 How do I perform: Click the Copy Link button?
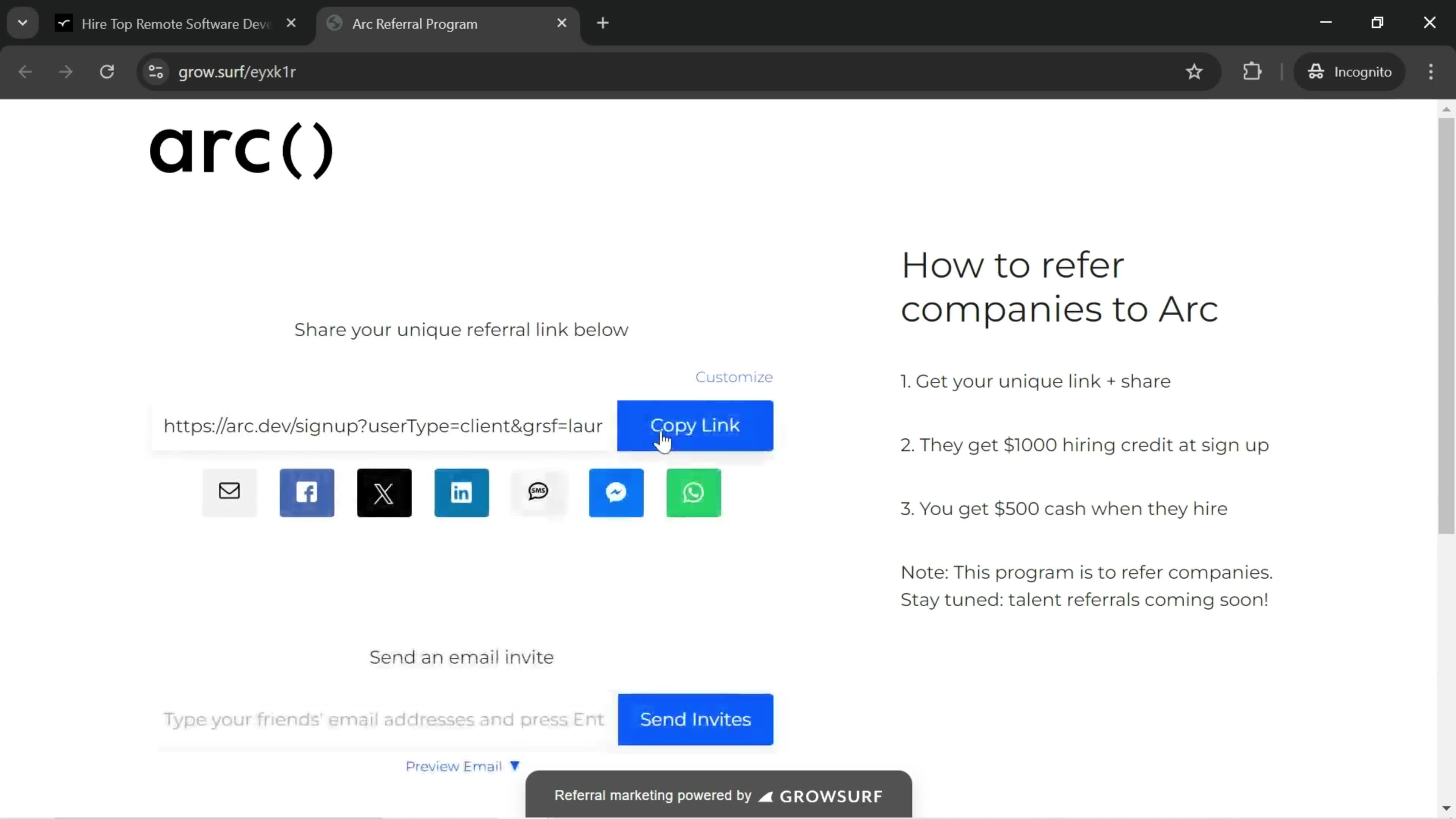coord(695,425)
